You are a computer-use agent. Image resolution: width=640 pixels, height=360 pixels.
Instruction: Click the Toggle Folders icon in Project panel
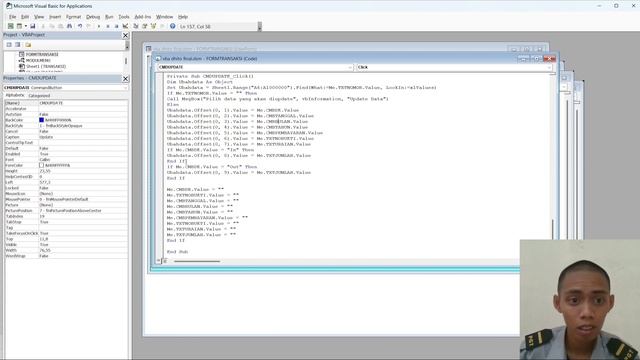pyautogui.click(x=28, y=44)
